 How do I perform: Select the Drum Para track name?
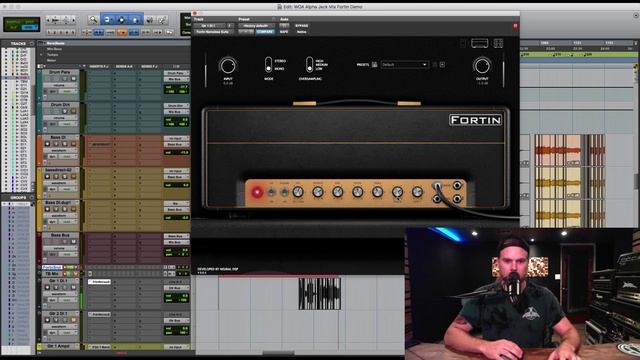60,72
